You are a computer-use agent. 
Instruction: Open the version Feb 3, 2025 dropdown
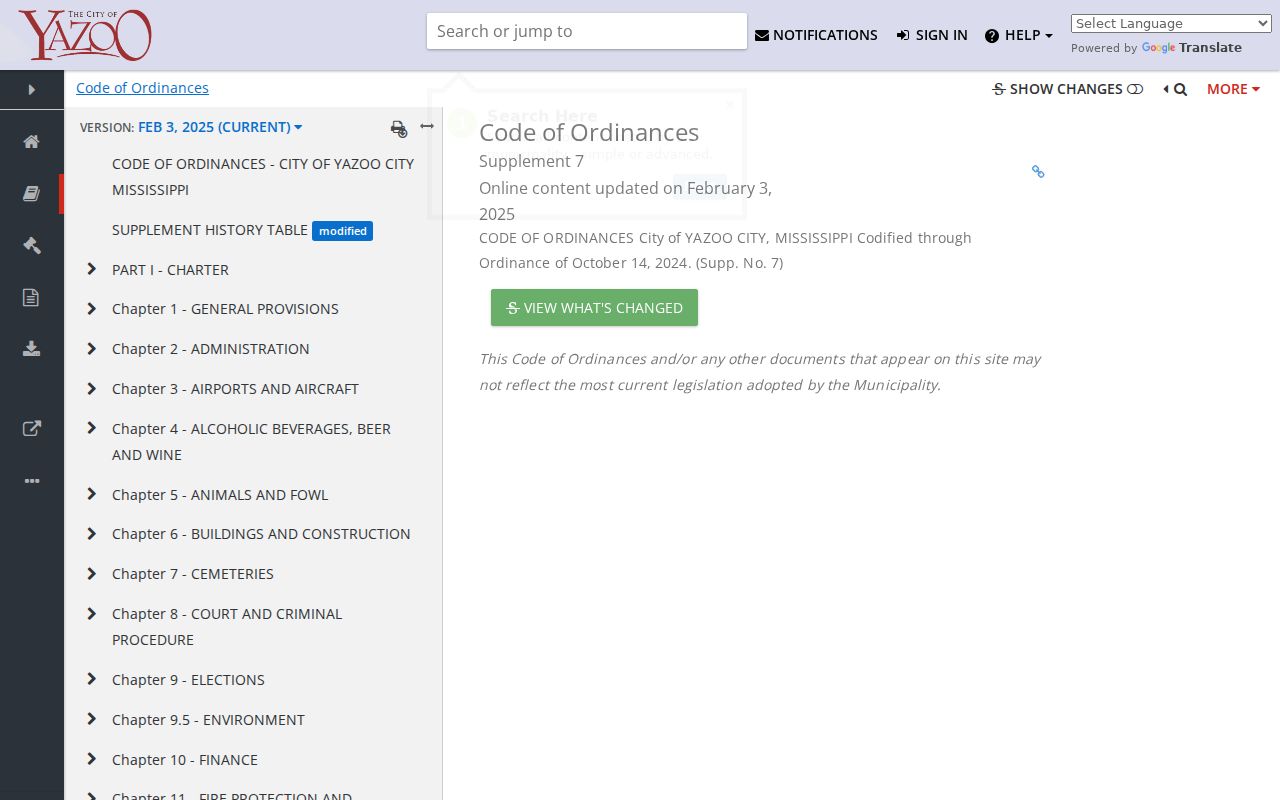pyautogui.click(x=220, y=127)
